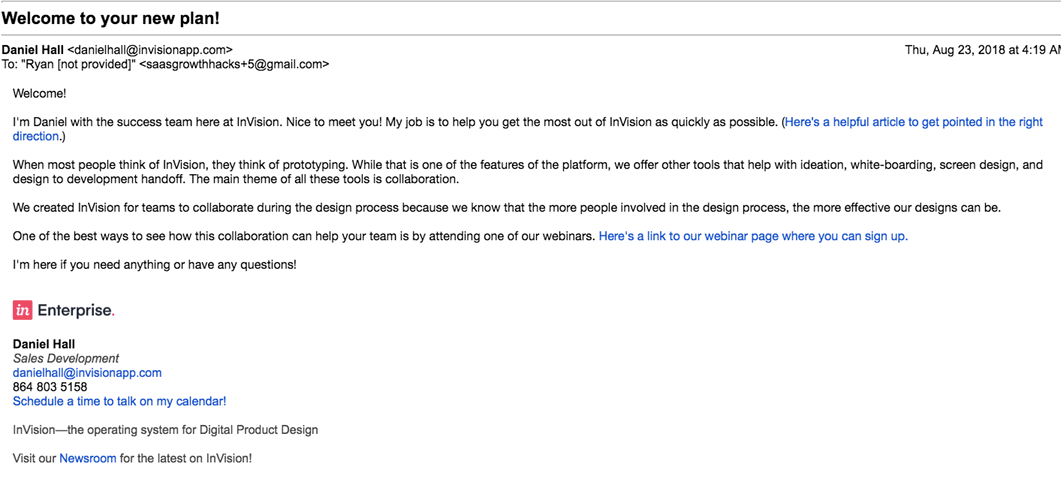This screenshot has width=1061, height=479.
Task: Click the pink InVision 'in' logo icon
Action: click(x=22, y=311)
